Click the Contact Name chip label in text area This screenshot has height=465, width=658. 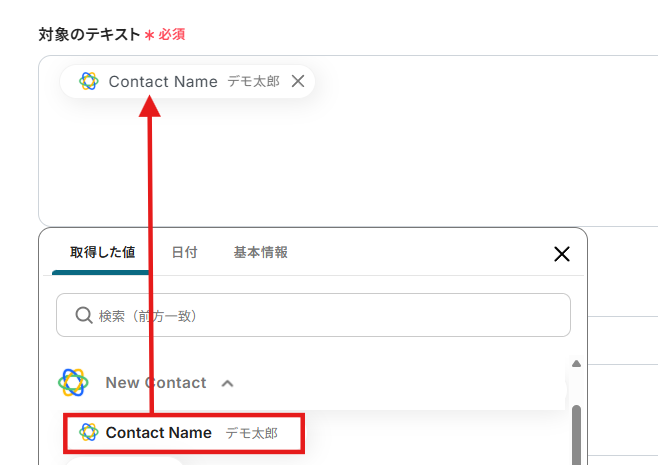point(163,82)
